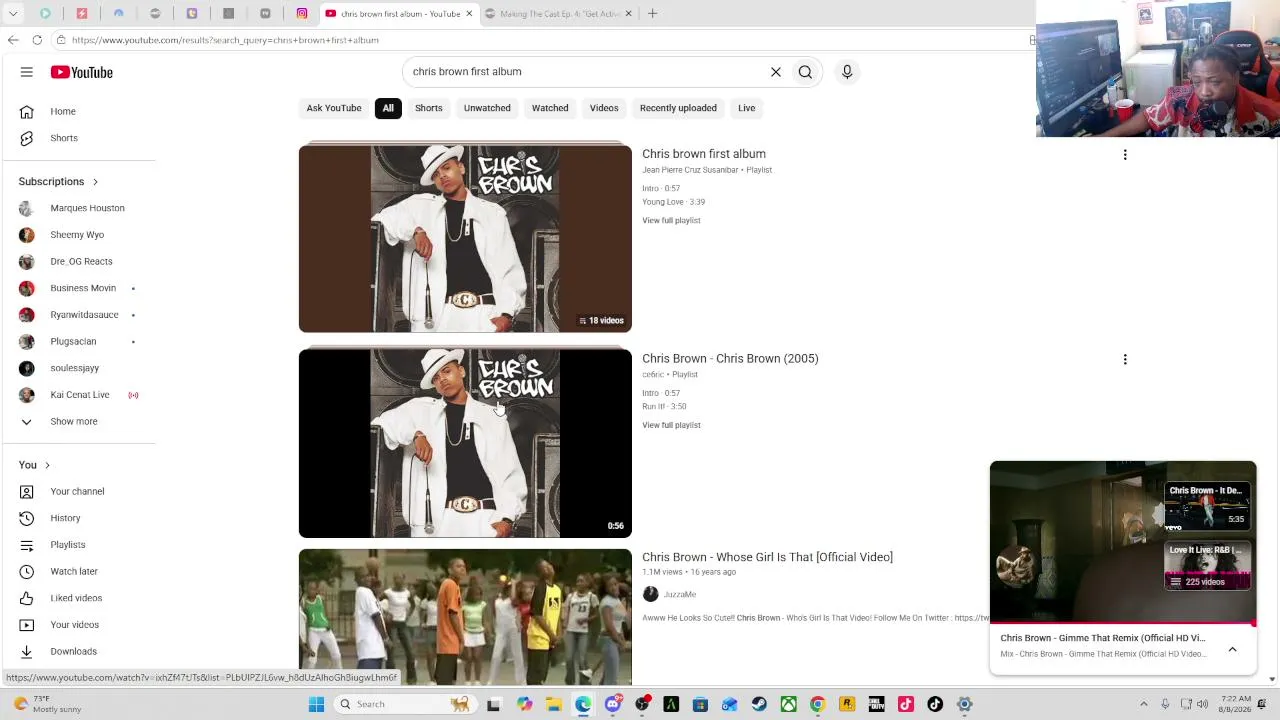
Task: Open Steam from the taskbar
Action: (x=759, y=704)
